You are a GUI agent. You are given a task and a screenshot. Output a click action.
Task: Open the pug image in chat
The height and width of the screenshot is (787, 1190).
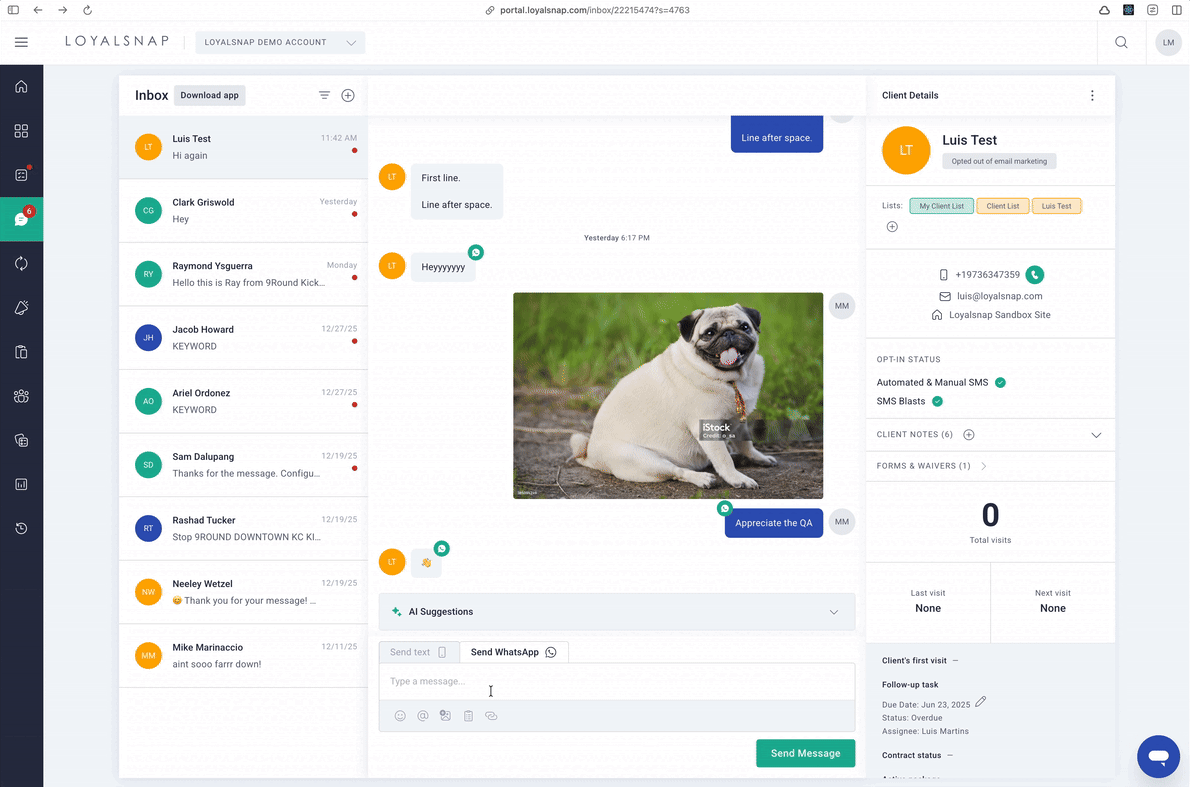668,395
